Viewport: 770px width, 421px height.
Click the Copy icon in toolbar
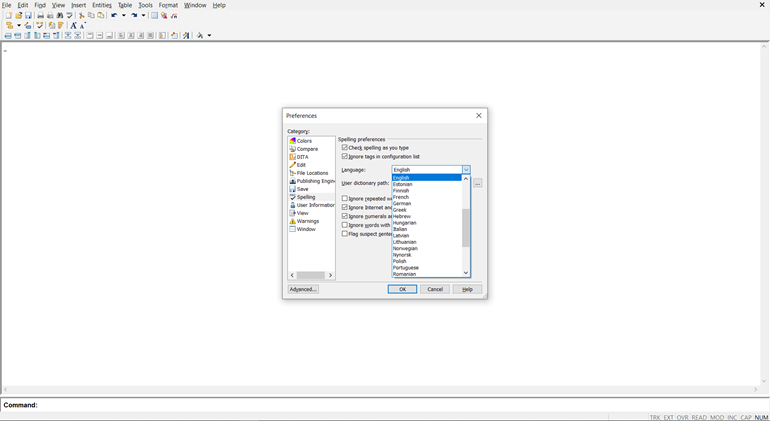coord(91,16)
